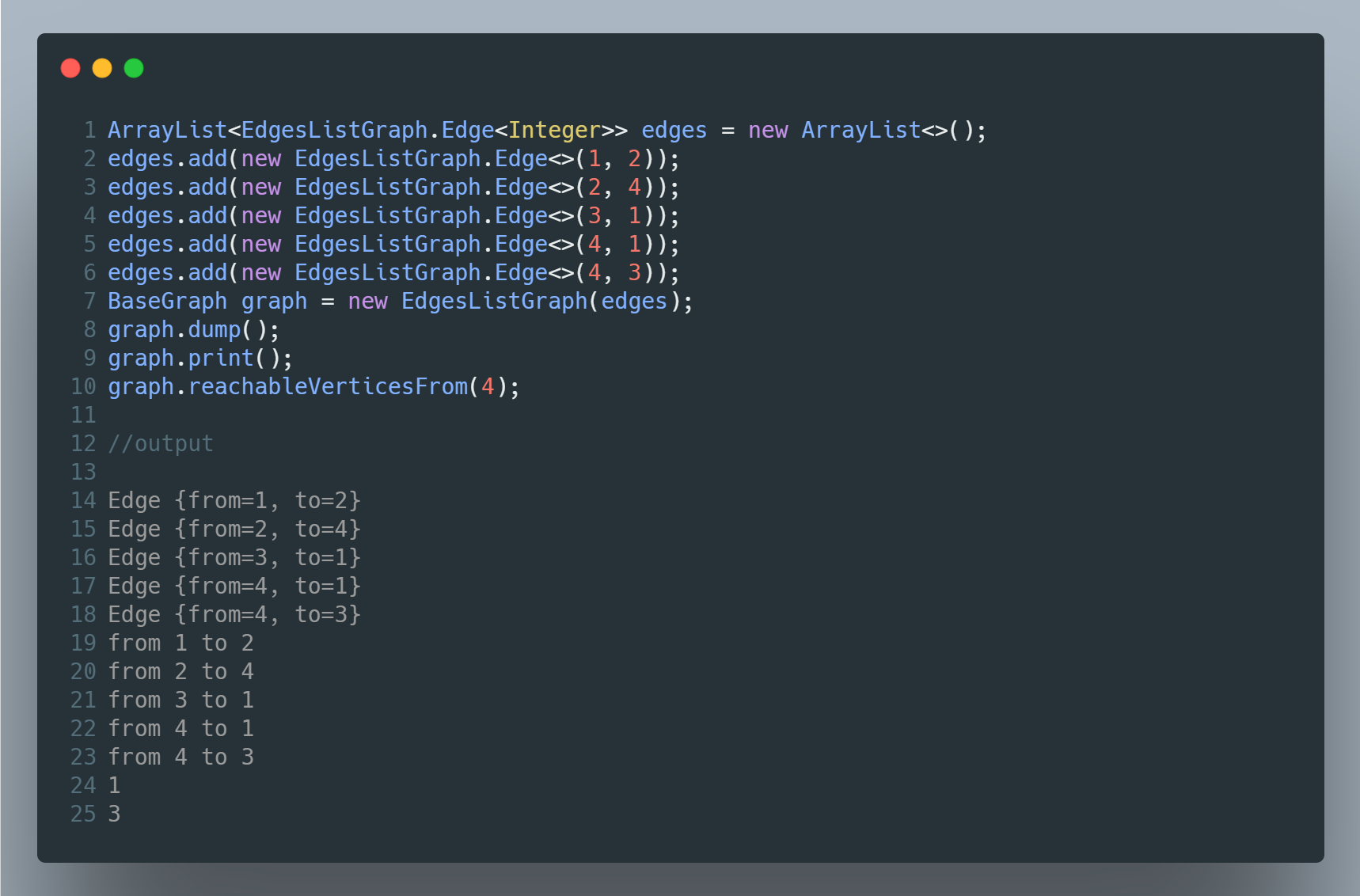1360x896 pixels.
Task: Click the output value '3' on line 25
Action: (x=114, y=814)
